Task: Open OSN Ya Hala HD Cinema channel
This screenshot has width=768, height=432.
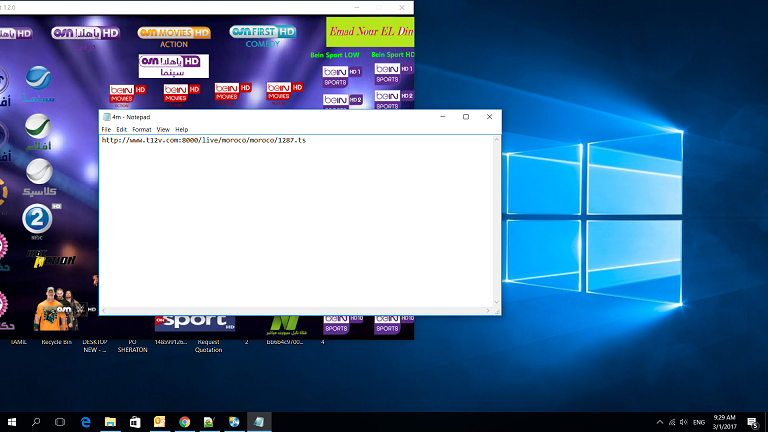Action: (x=173, y=66)
